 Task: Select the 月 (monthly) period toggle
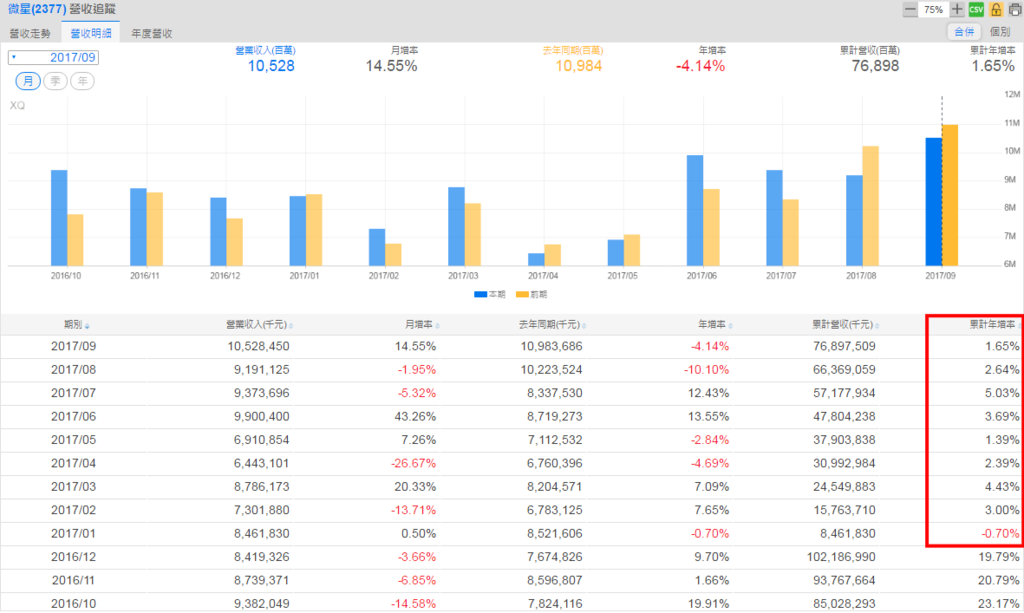tap(28, 81)
